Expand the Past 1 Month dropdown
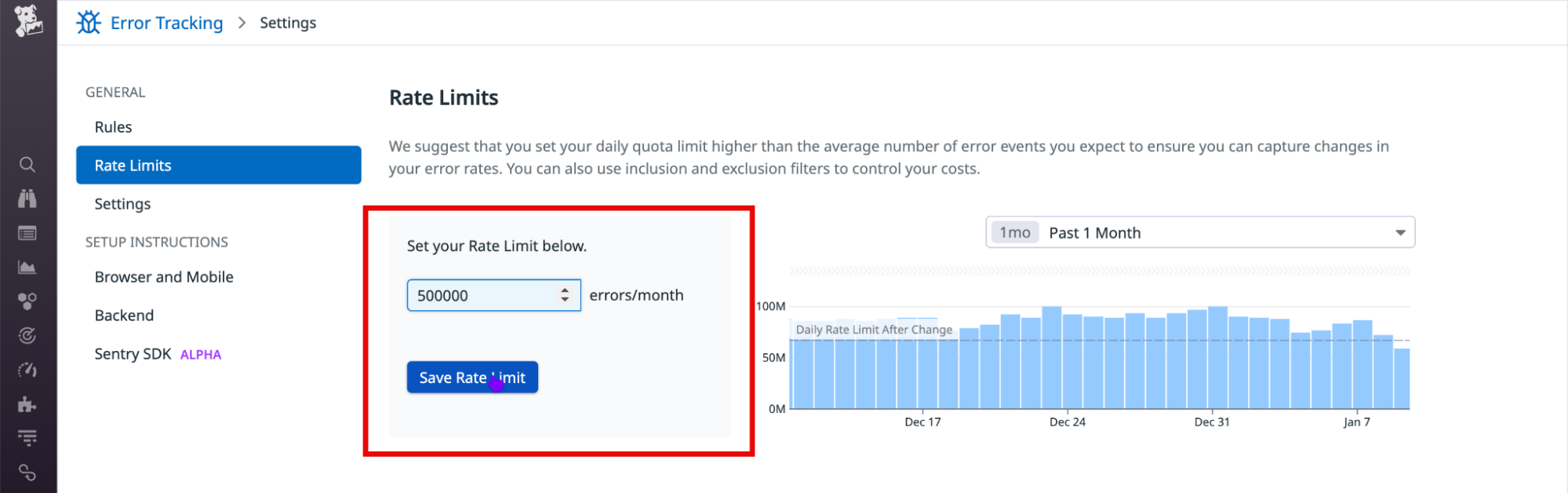Screen dimensions: 1568x493 coord(1200,232)
